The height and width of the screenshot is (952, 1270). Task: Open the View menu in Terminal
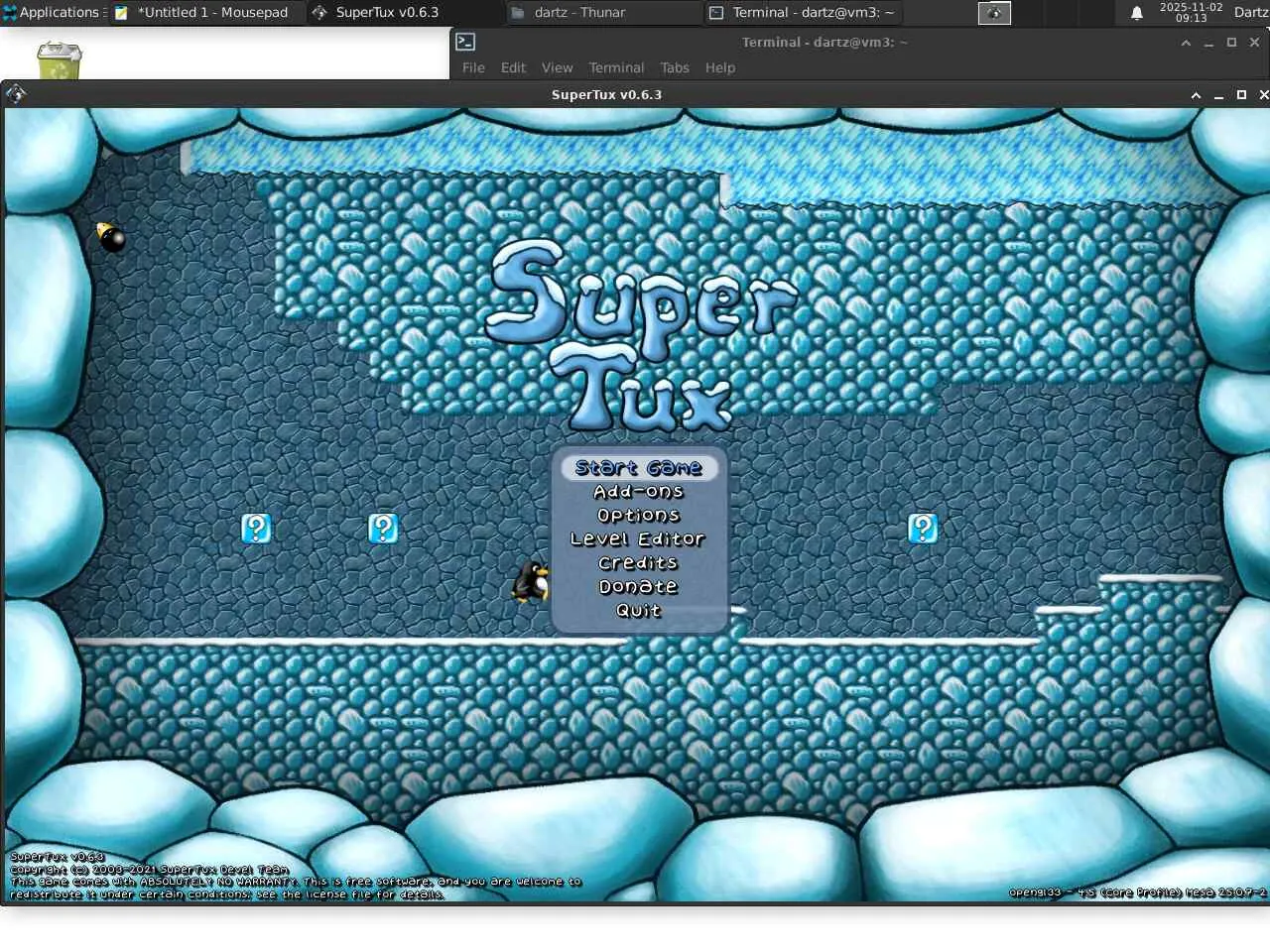557,67
